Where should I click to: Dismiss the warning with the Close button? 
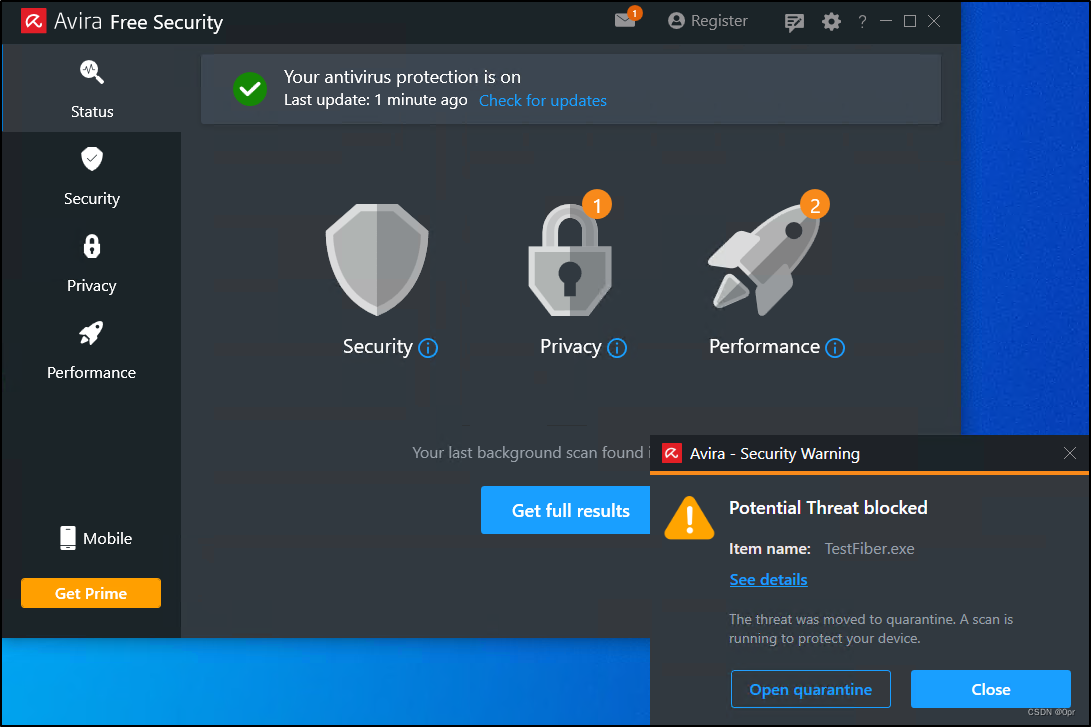[x=990, y=689]
